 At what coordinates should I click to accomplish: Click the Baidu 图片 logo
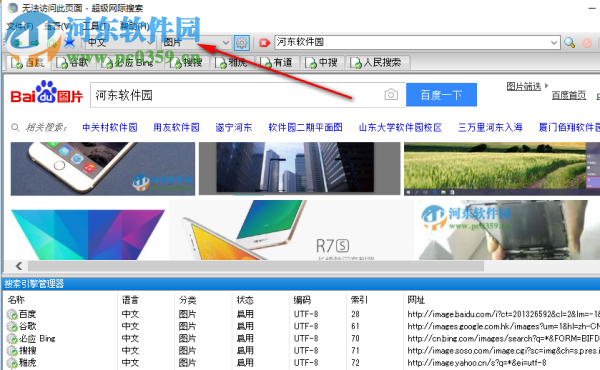(x=46, y=92)
